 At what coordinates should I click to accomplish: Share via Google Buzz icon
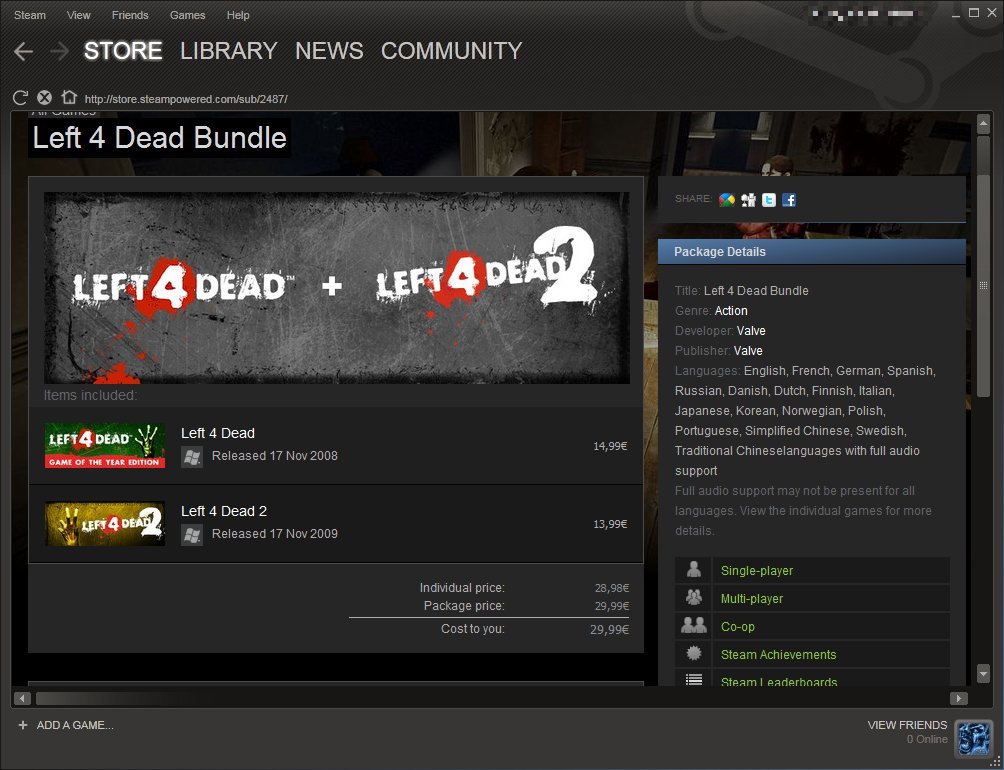[x=727, y=200]
